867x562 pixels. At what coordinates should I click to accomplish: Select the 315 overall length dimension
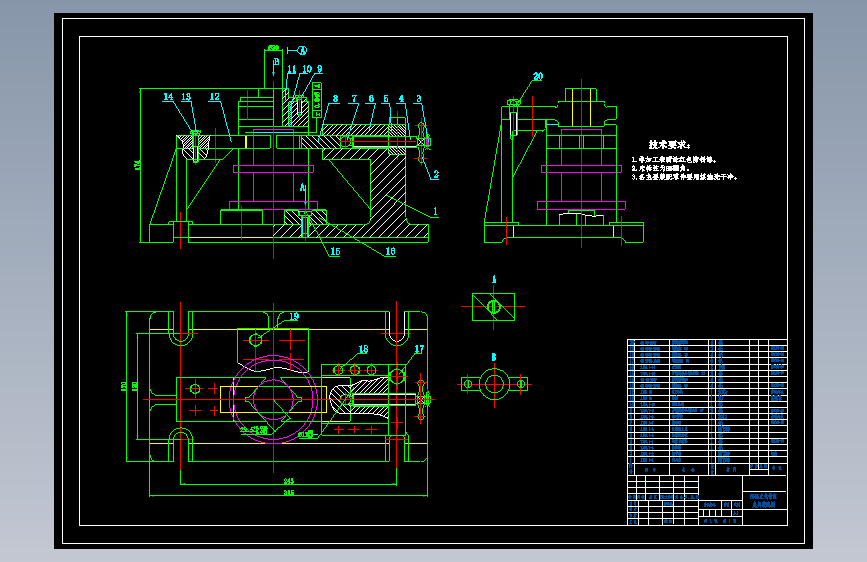289,492
